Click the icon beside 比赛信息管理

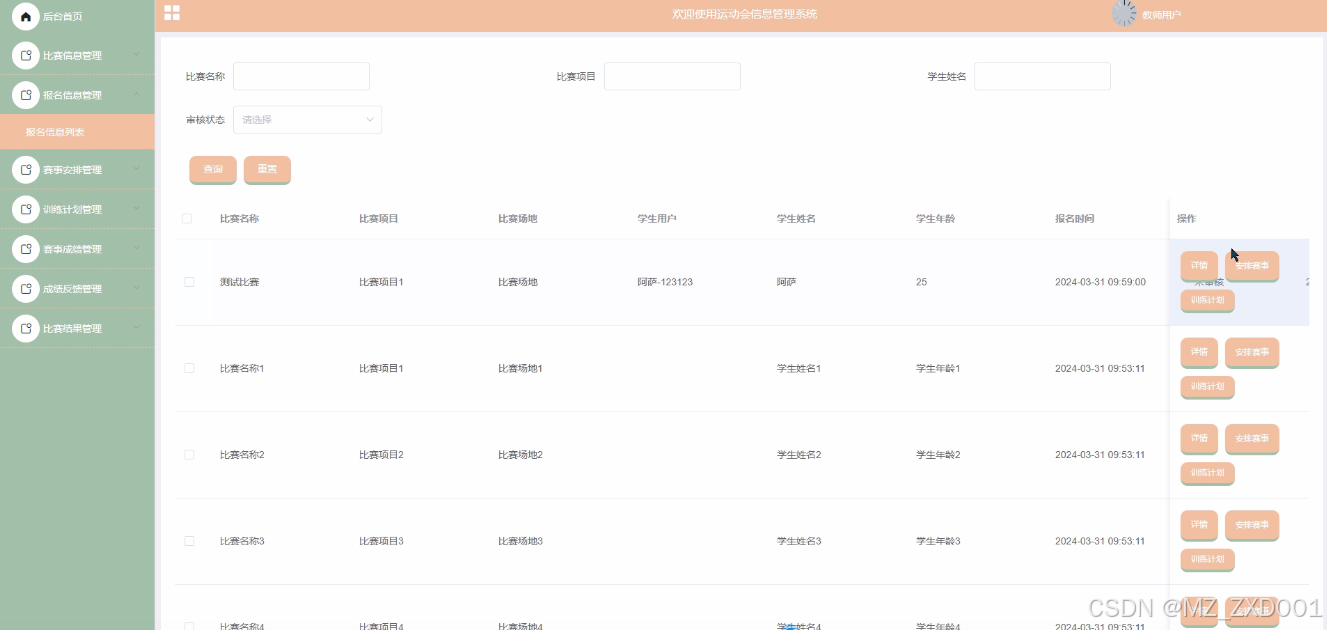(26, 56)
